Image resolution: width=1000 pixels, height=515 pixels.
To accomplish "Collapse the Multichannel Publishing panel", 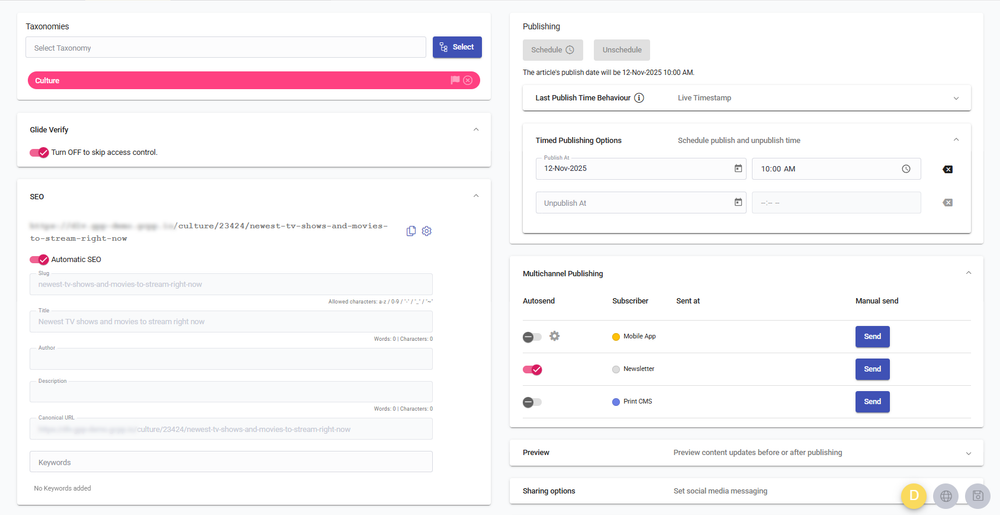I will tap(968, 273).
